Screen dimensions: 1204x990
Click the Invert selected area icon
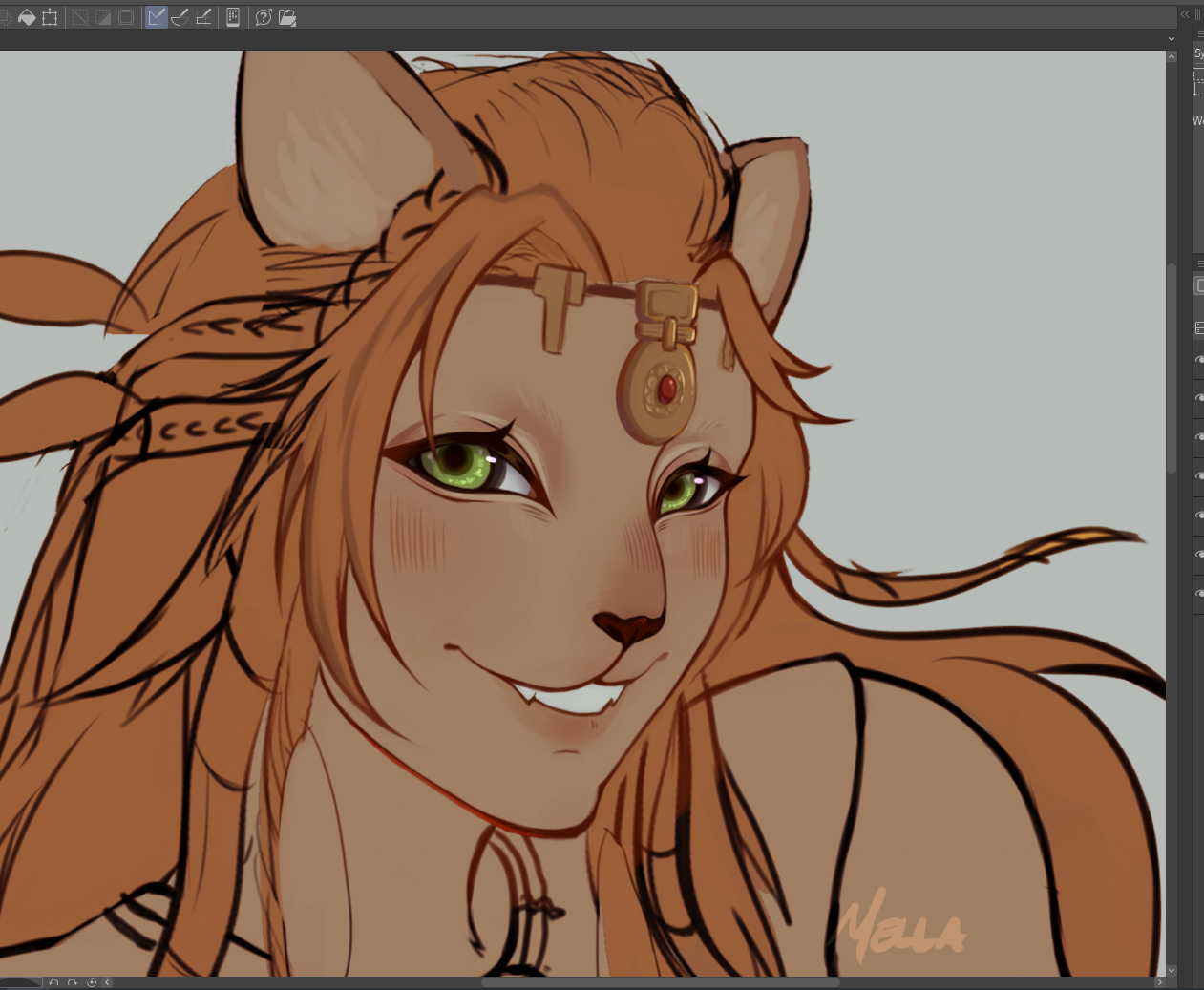click(103, 17)
